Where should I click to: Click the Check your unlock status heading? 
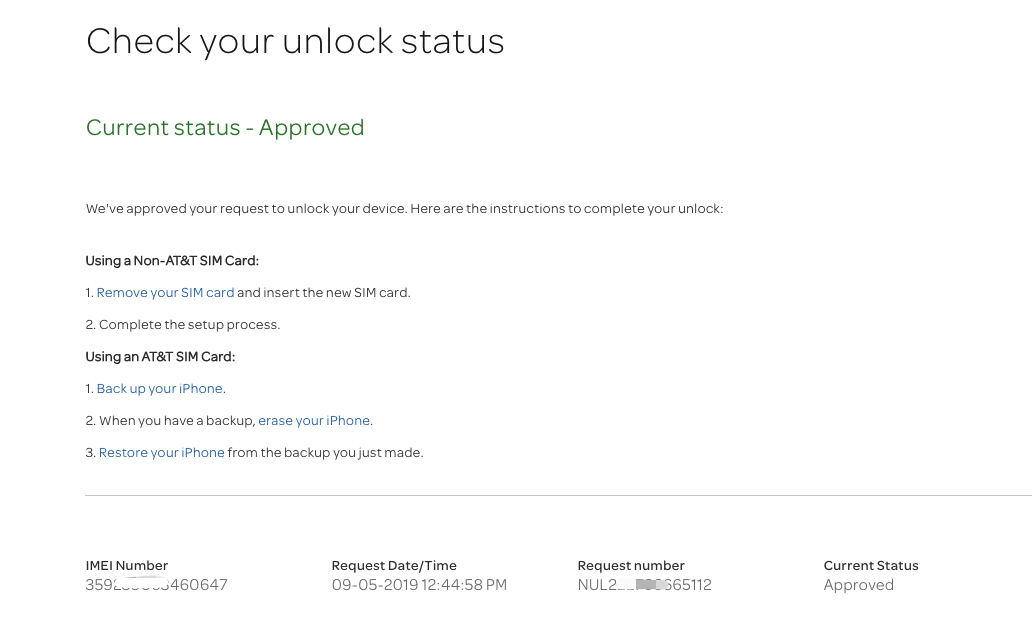coord(295,42)
